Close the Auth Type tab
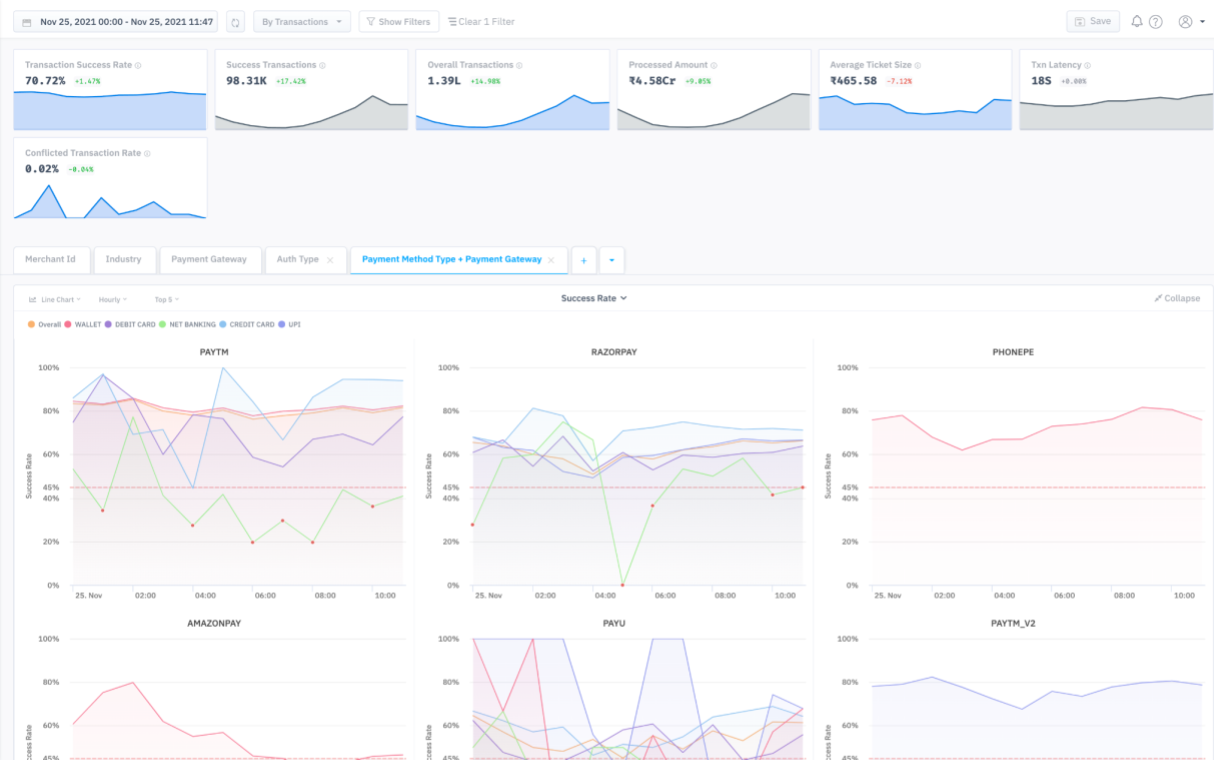This screenshot has width=1214, height=766. tap(330, 260)
